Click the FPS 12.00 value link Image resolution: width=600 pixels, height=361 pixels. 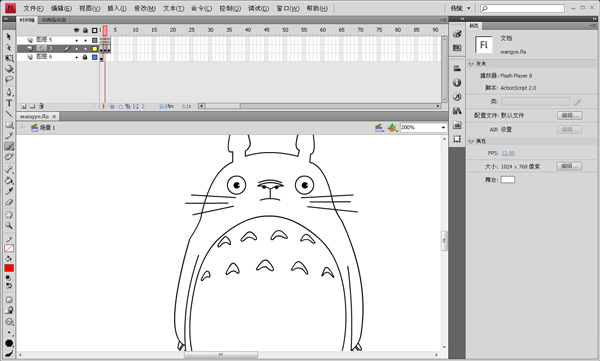[508, 153]
